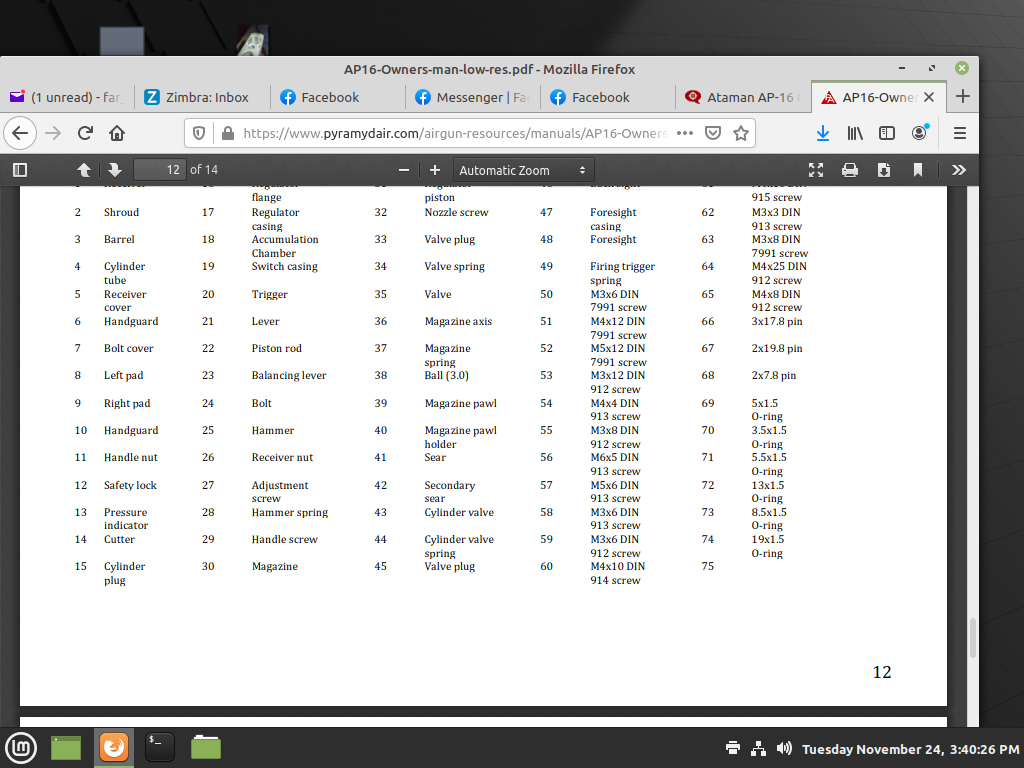
Task: Show site security padlock info
Action: coord(227,133)
